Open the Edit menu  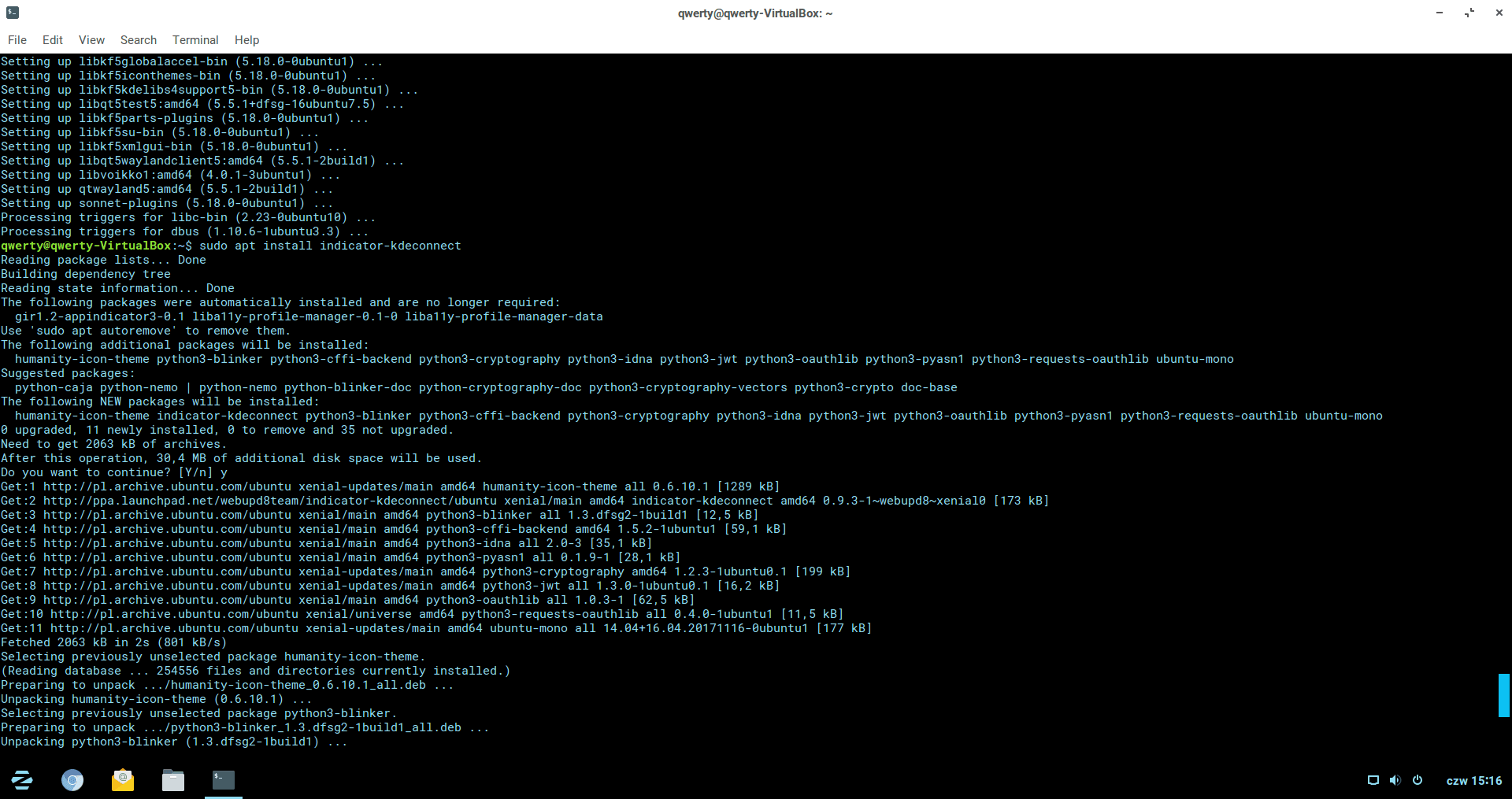pyautogui.click(x=53, y=40)
